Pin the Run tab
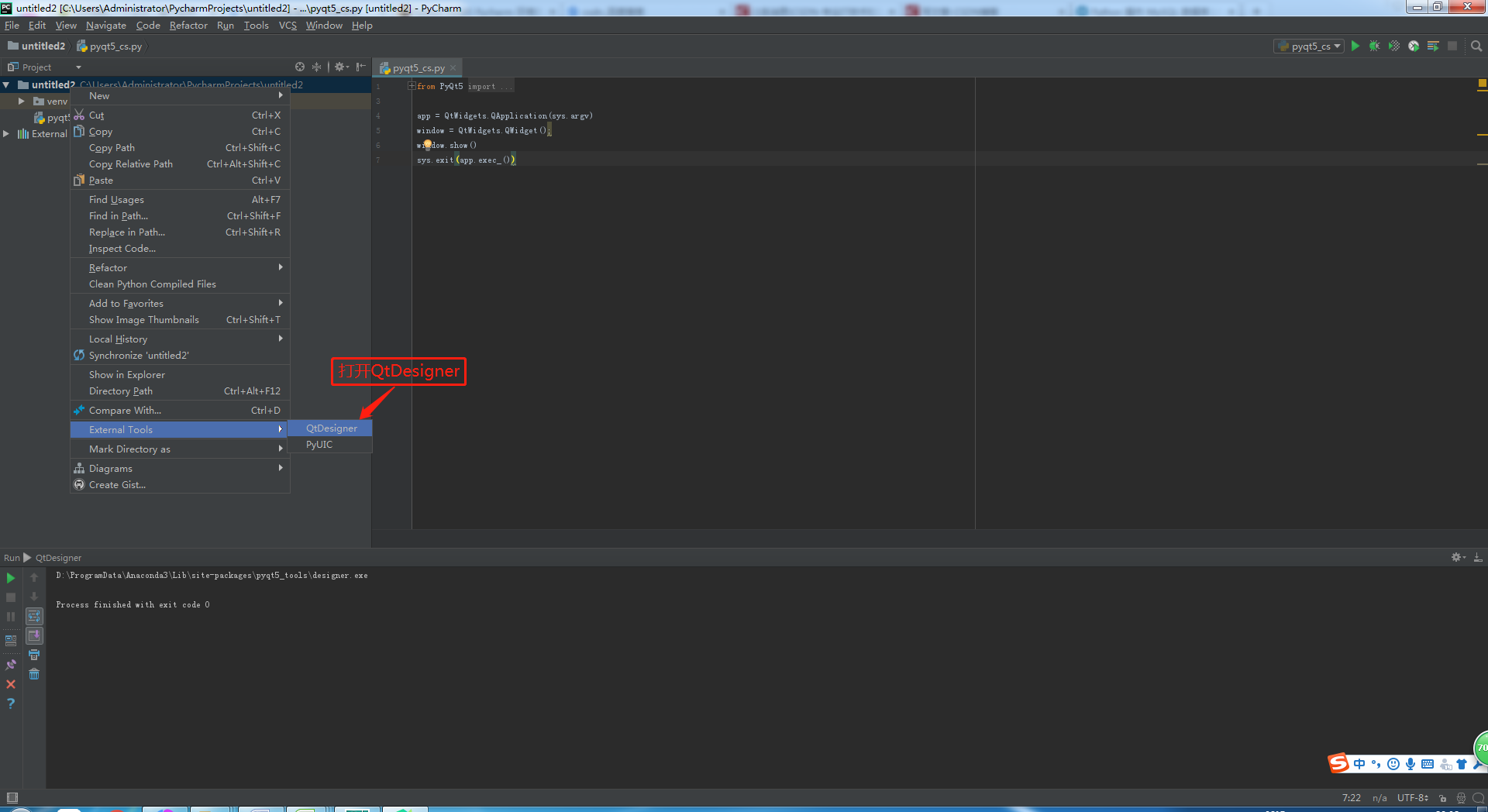 pos(11,665)
